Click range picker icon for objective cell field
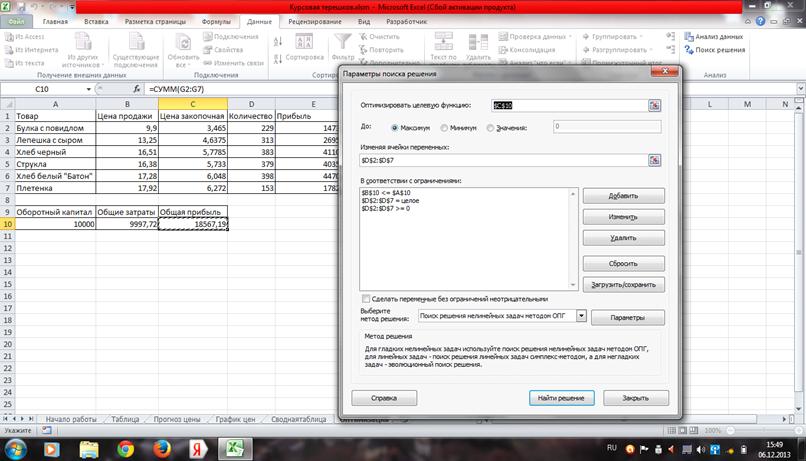 coord(654,105)
